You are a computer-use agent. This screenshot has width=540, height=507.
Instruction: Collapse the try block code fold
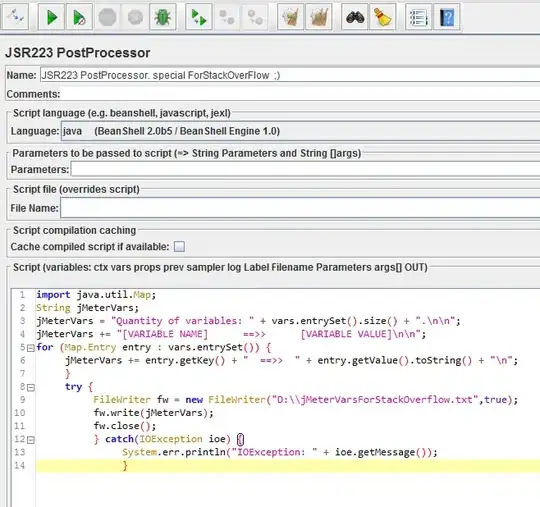coord(31,388)
